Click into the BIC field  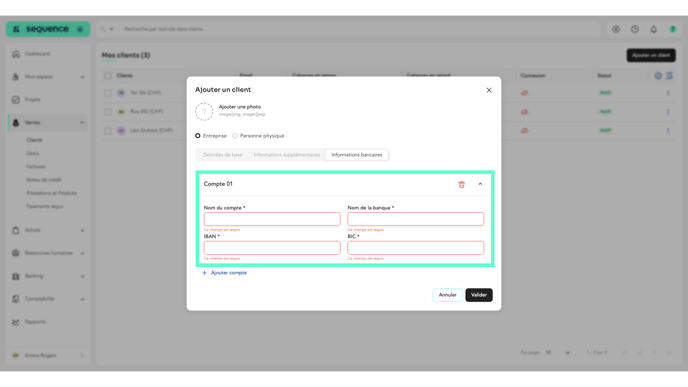[416, 248]
